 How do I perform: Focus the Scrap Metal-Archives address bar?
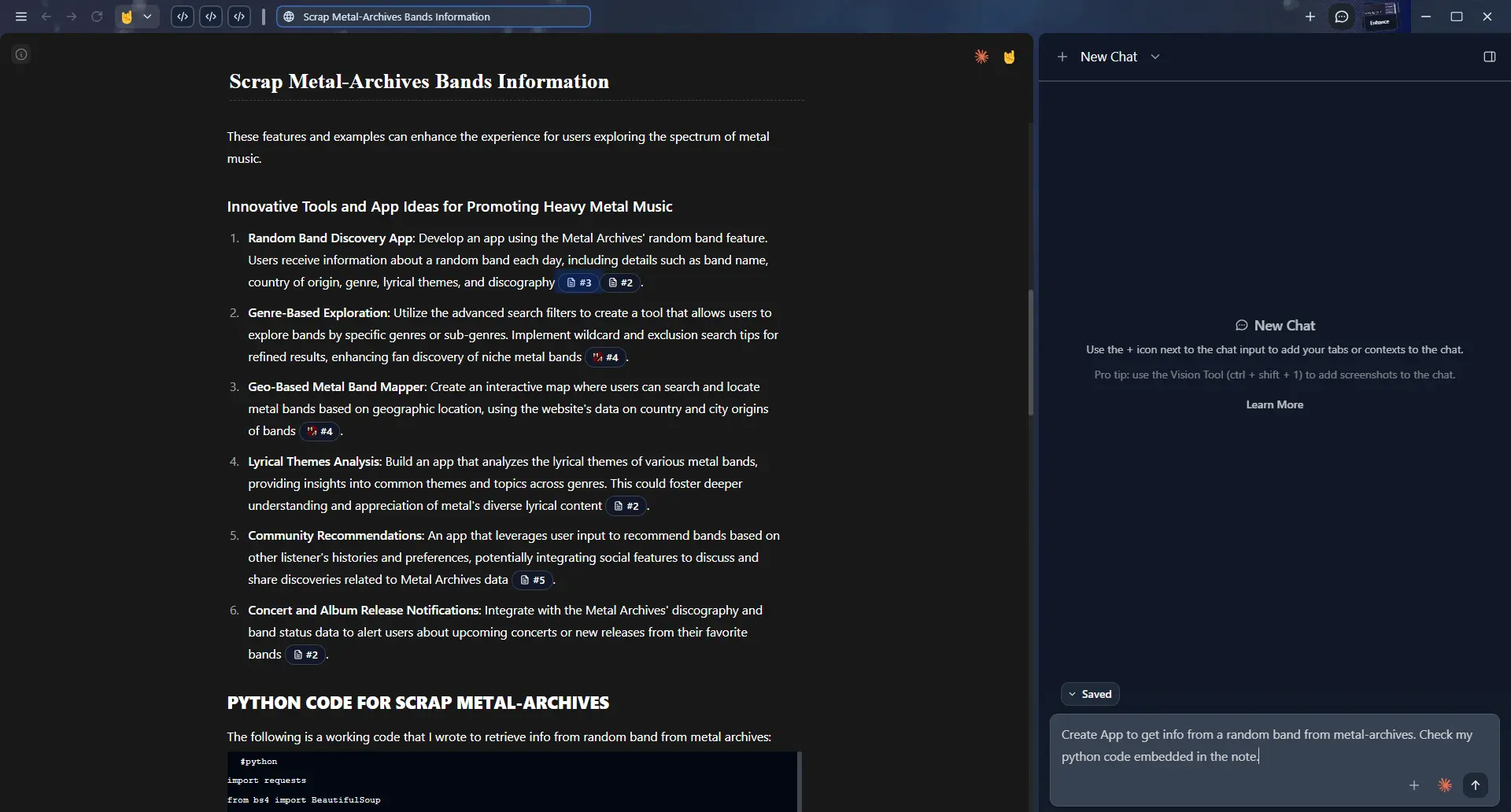click(434, 17)
